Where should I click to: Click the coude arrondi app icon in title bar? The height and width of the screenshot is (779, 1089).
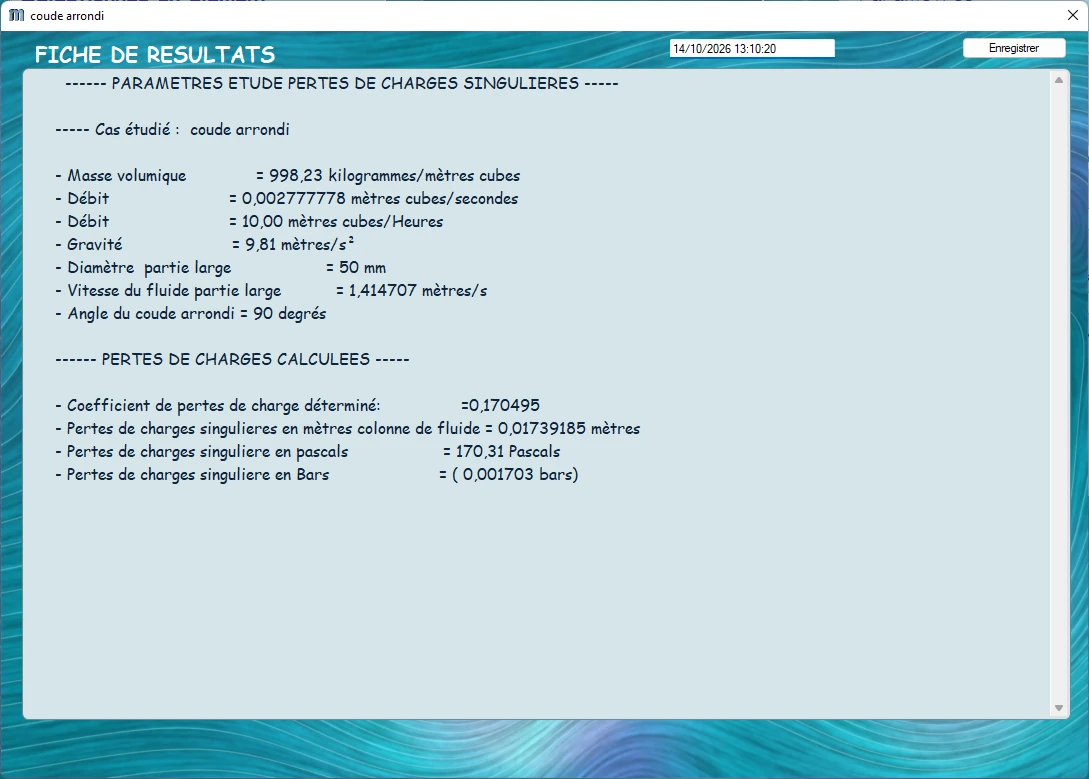tap(16, 15)
